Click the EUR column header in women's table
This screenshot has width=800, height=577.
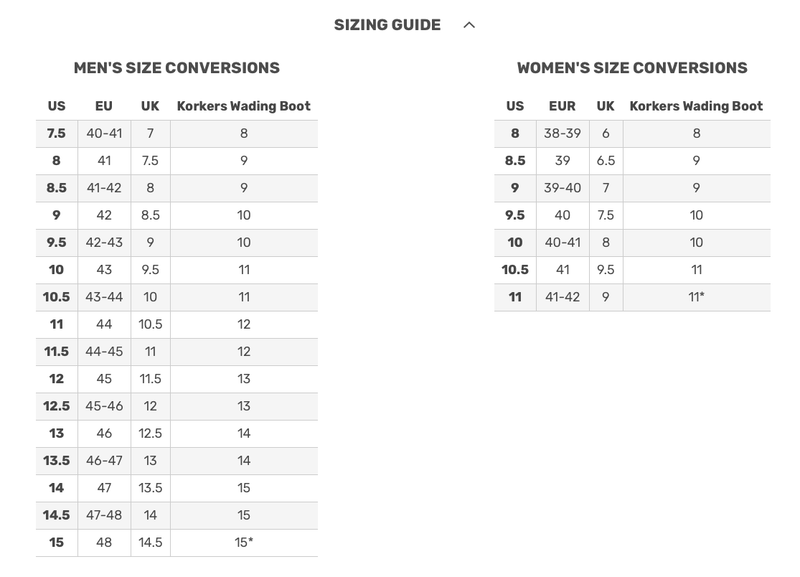coord(560,103)
